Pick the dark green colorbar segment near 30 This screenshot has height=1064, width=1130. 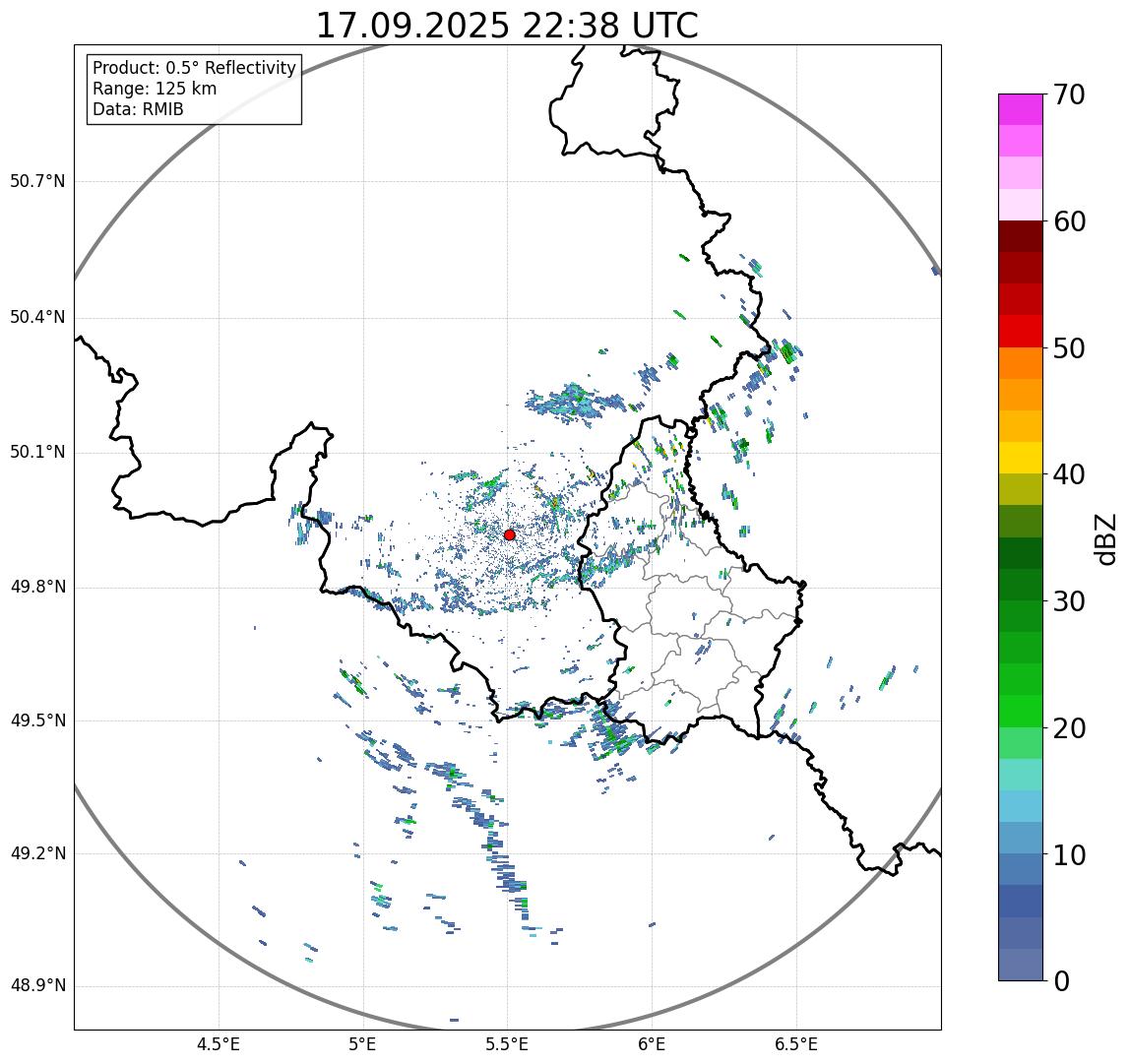tap(1021, 585)
